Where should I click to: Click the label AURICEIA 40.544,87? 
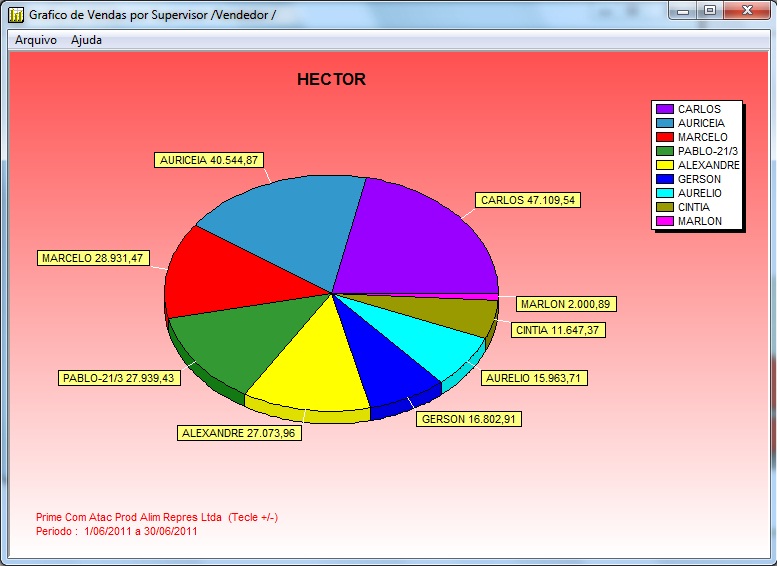(x=209, y=160)
